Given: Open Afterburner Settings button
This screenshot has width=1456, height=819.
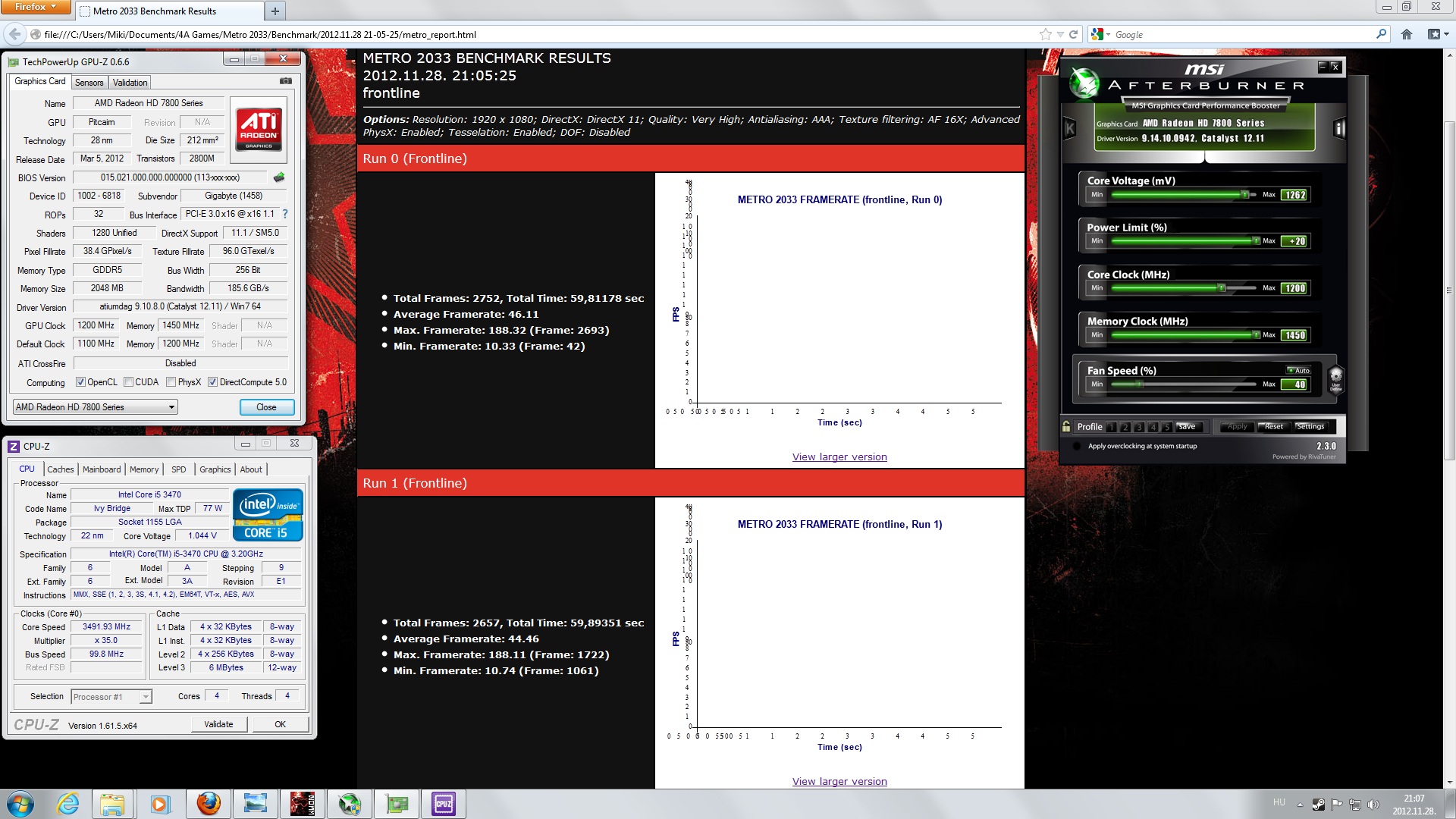Looking at the screenshot, I should 1310,427.
